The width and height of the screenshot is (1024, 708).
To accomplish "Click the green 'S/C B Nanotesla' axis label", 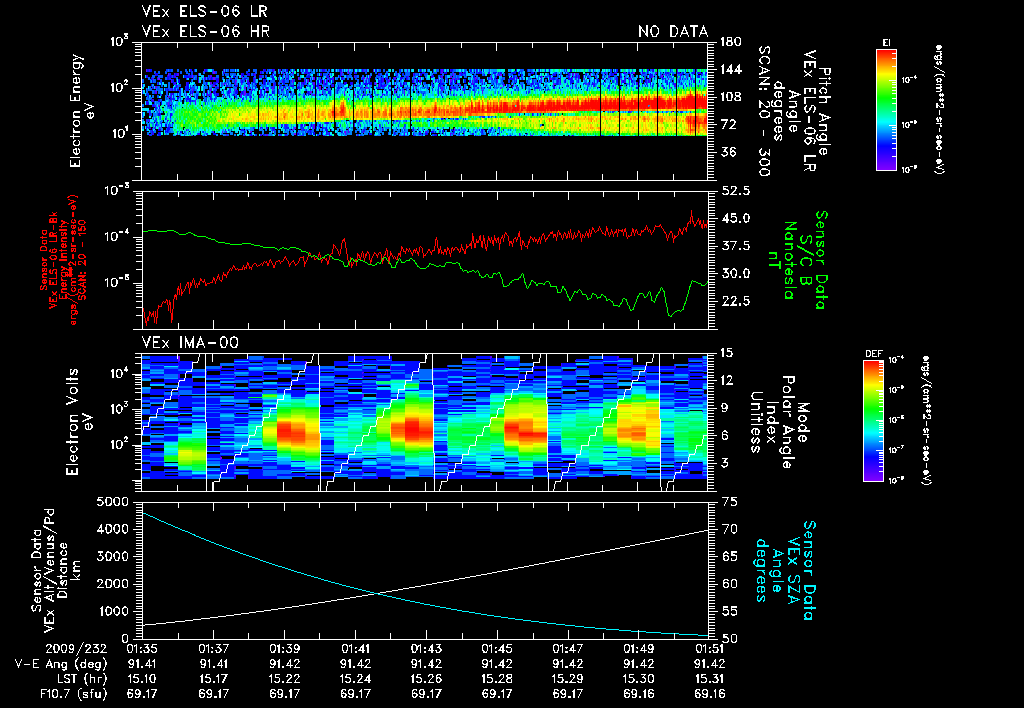I will point(792,260).
